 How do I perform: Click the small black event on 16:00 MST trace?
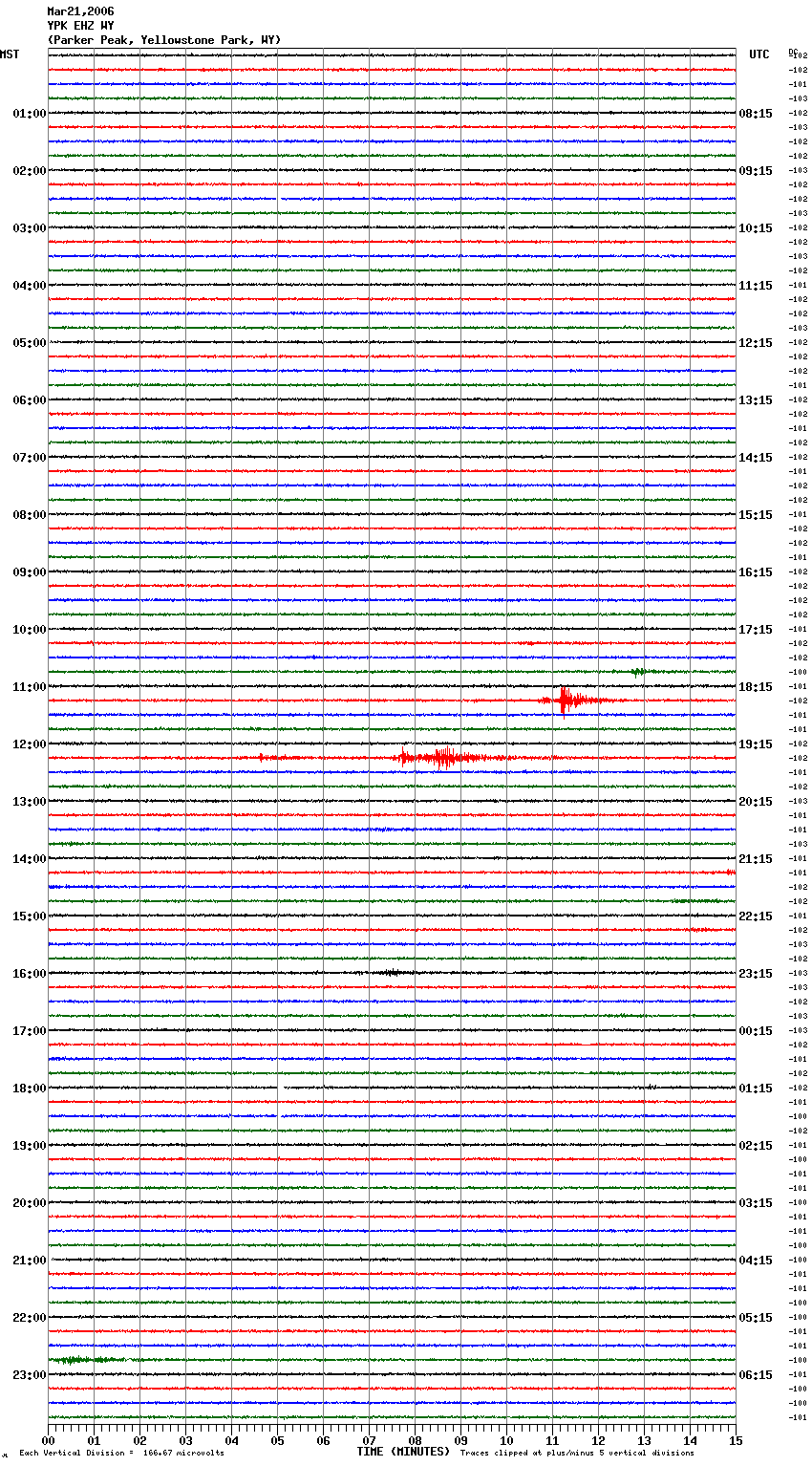coord(390,973)
